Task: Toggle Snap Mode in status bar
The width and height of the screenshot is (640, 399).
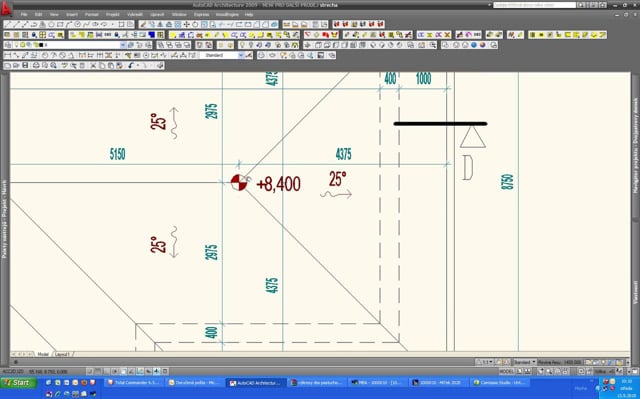Action: click(x=89, y=371)
